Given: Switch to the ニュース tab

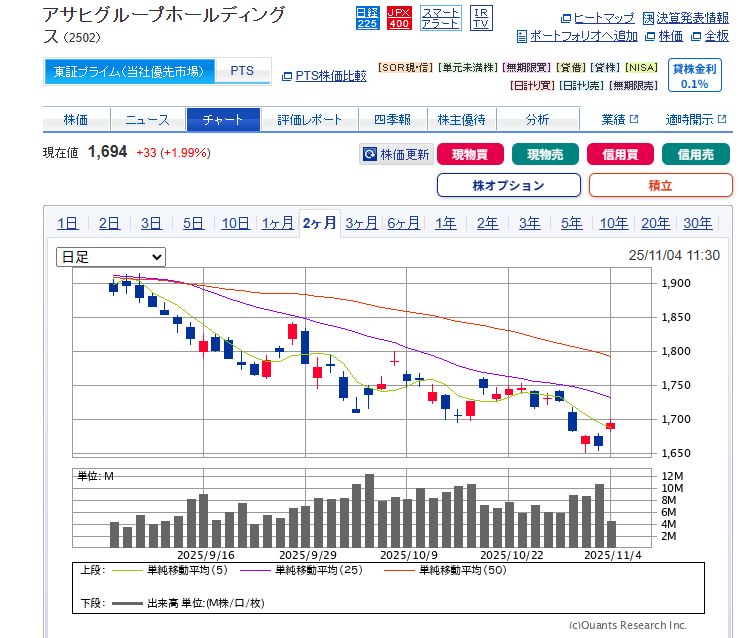Looking at the screenshot, I should (147, 120).
